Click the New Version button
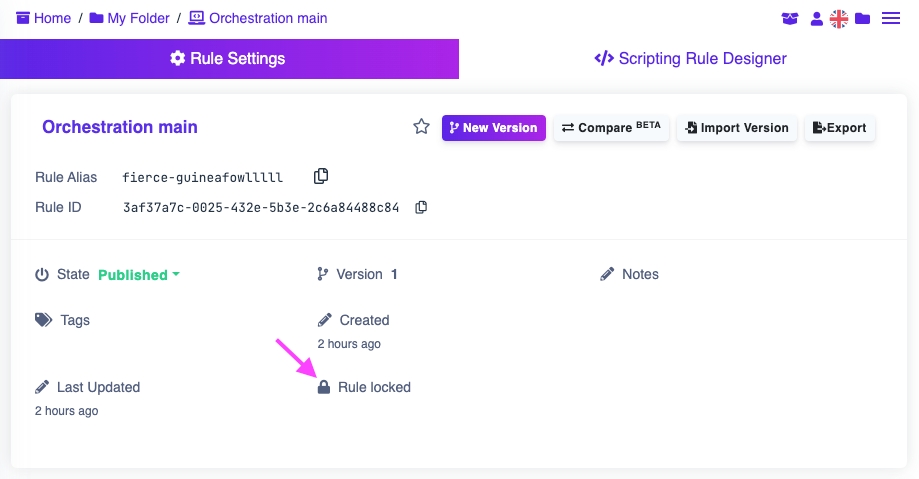This screenshot has height=479, width=919. point(494,128)
